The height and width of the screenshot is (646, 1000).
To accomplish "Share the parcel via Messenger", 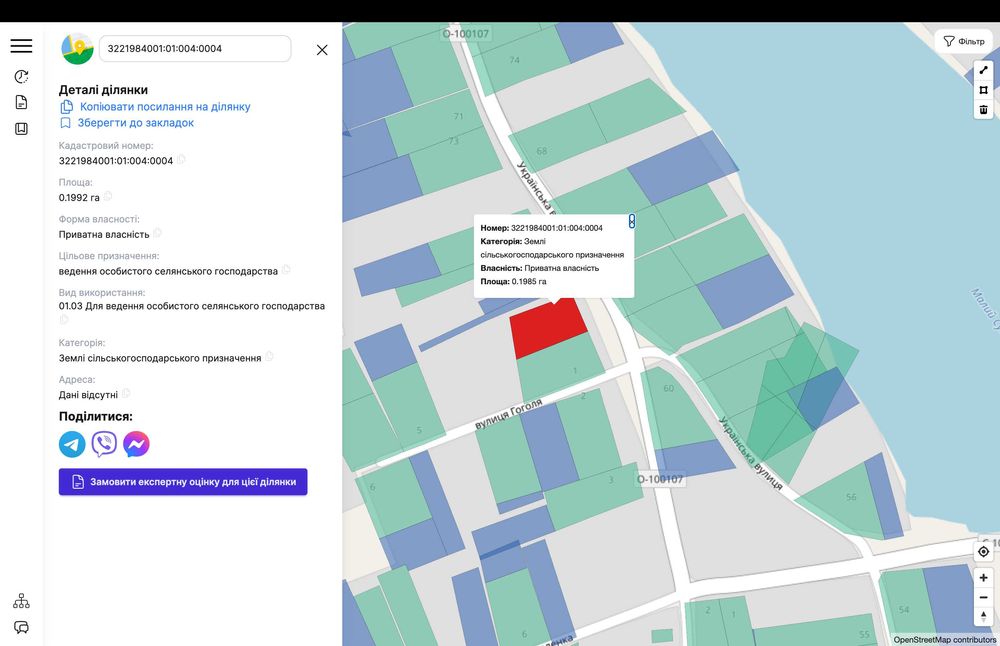I will click(136, 444).
